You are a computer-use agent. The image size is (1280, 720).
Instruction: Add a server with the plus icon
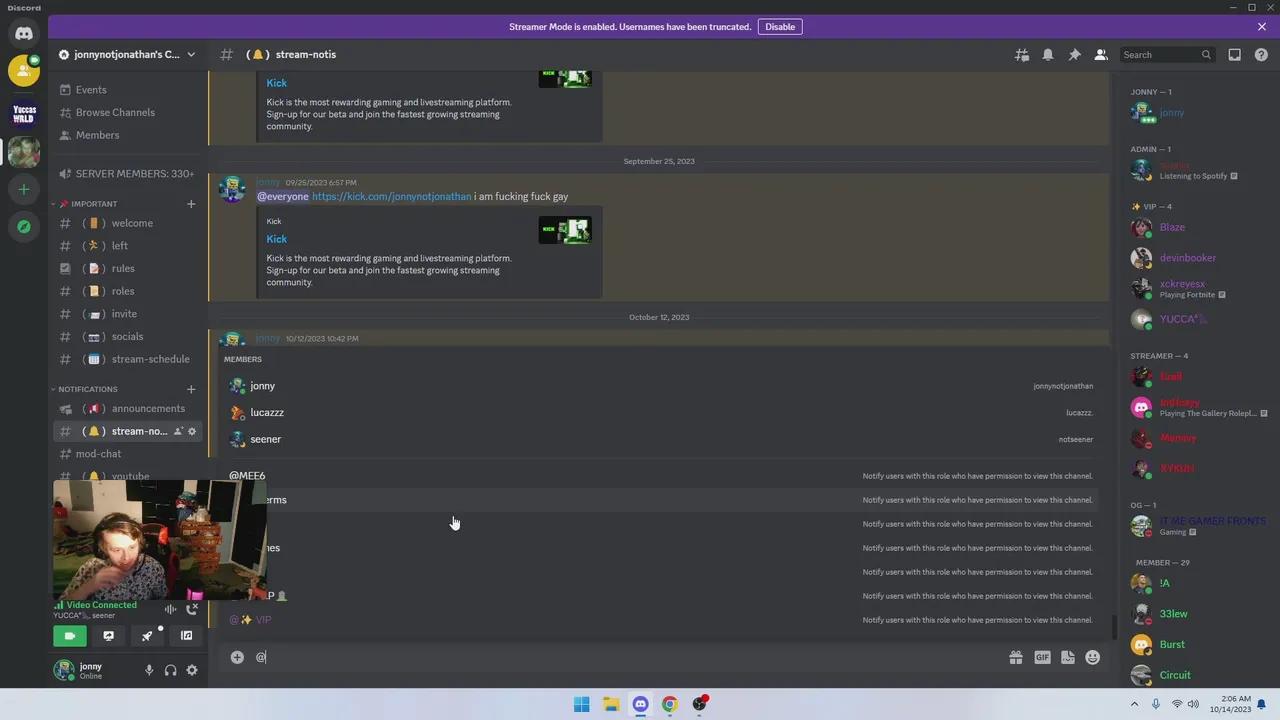(24, 189)
